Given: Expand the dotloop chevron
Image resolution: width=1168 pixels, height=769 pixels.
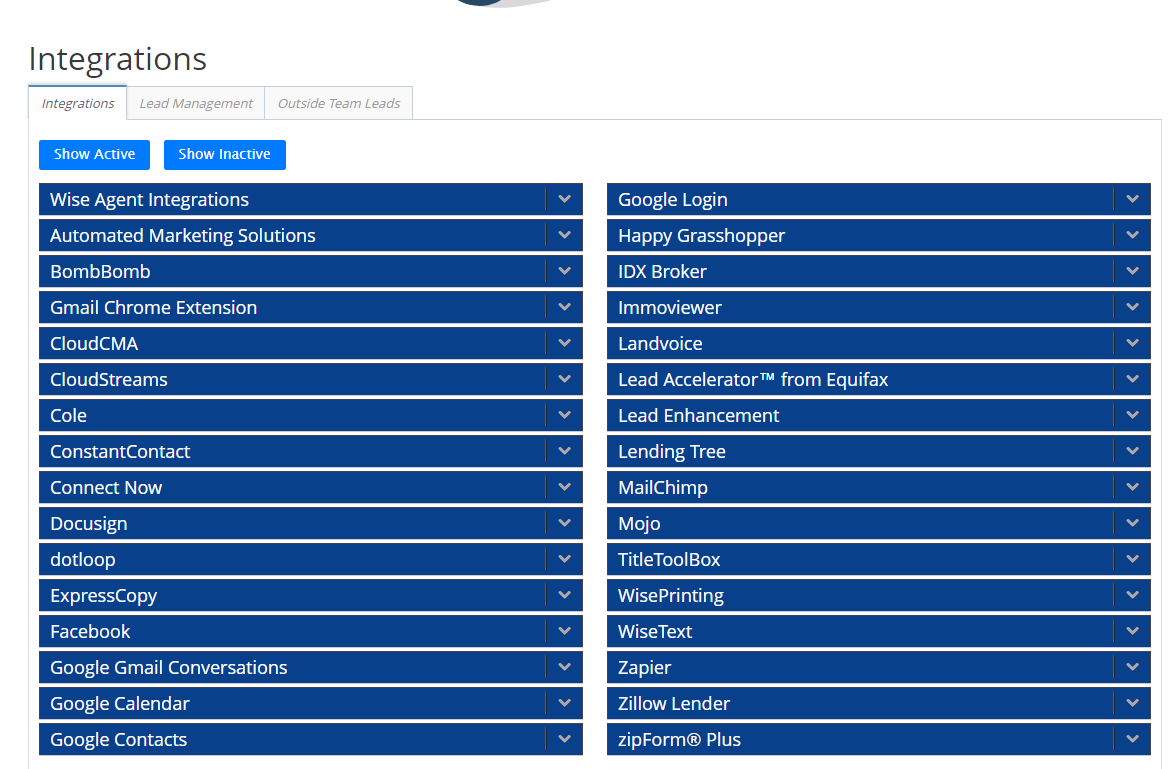Looking at the screenshot, I should pyautogui.click(x=565, y=559).
